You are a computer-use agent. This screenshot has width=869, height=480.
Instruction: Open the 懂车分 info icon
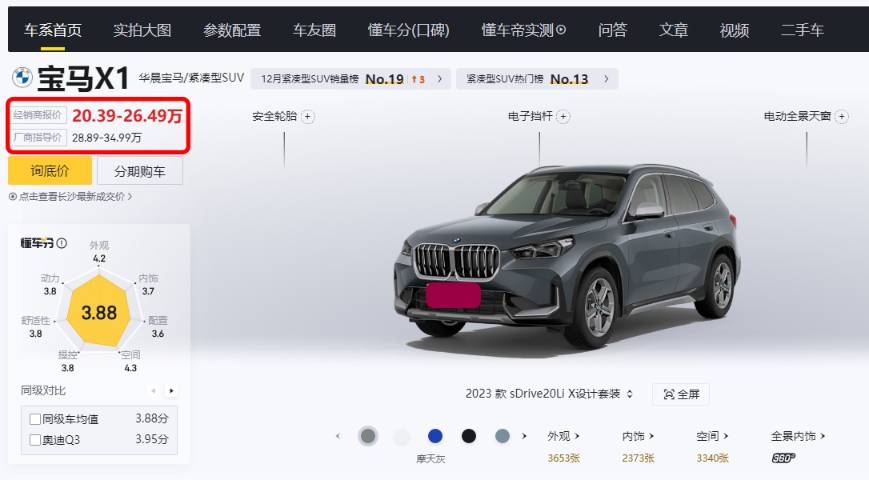point(62,243)
